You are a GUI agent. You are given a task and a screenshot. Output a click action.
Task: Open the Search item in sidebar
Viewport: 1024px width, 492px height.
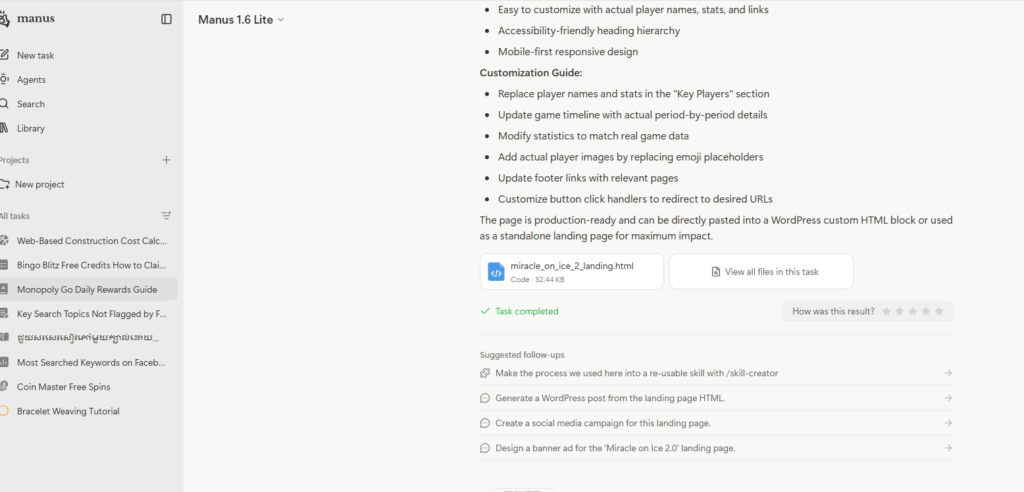point(30,104)
